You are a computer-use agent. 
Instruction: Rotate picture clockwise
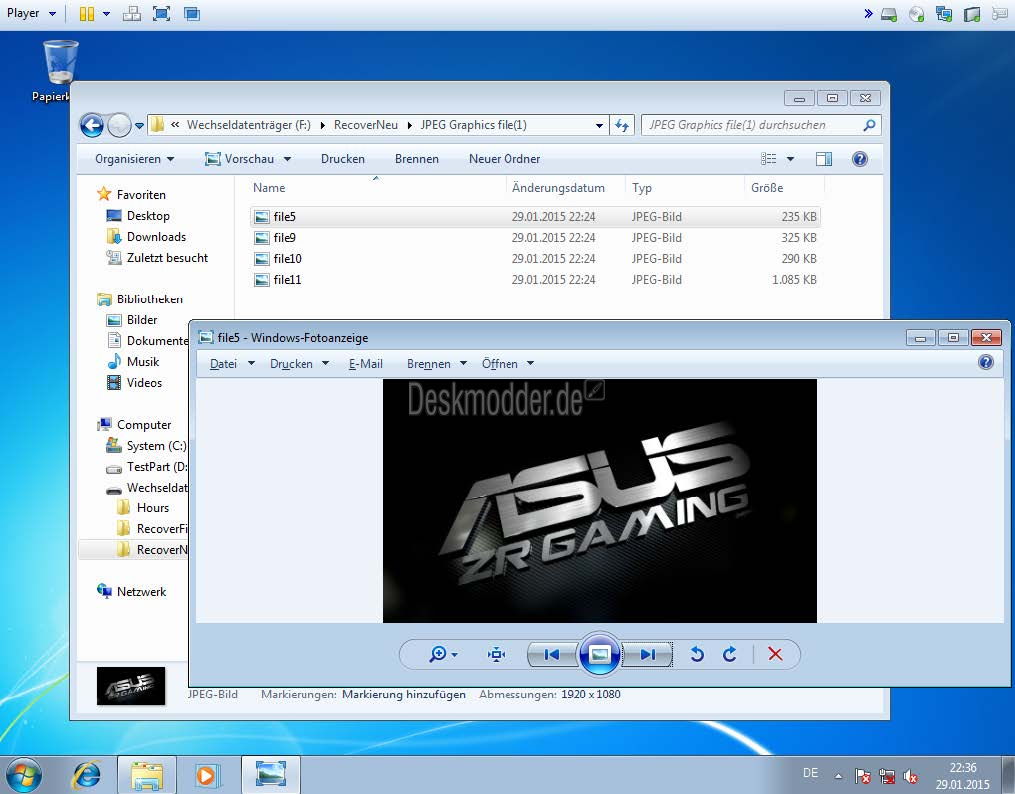[x=730, y=654]
